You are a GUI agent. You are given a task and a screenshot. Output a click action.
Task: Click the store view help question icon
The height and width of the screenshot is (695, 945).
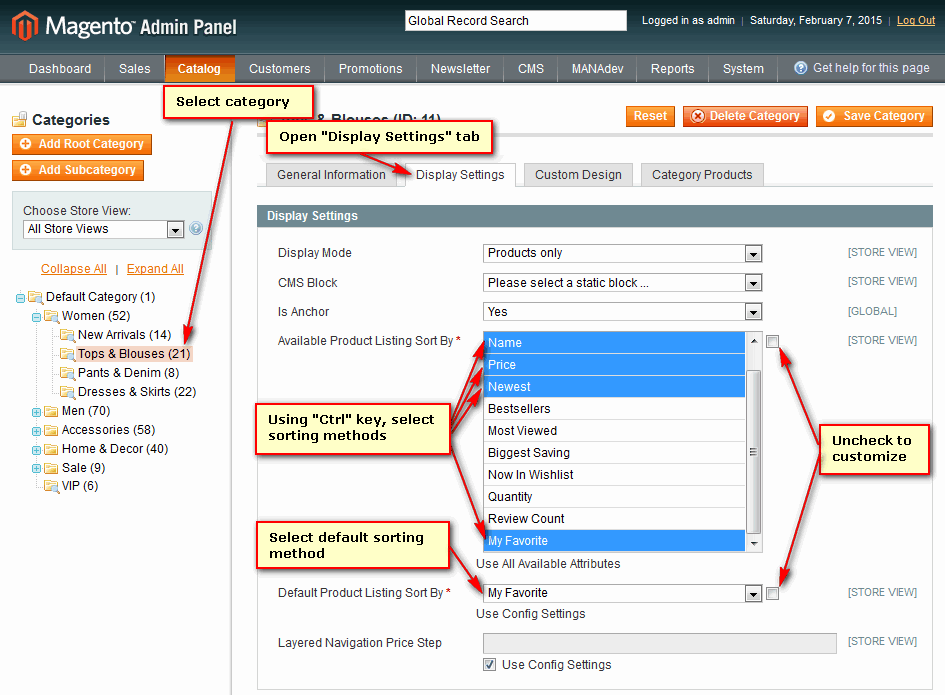click(196, 228)
